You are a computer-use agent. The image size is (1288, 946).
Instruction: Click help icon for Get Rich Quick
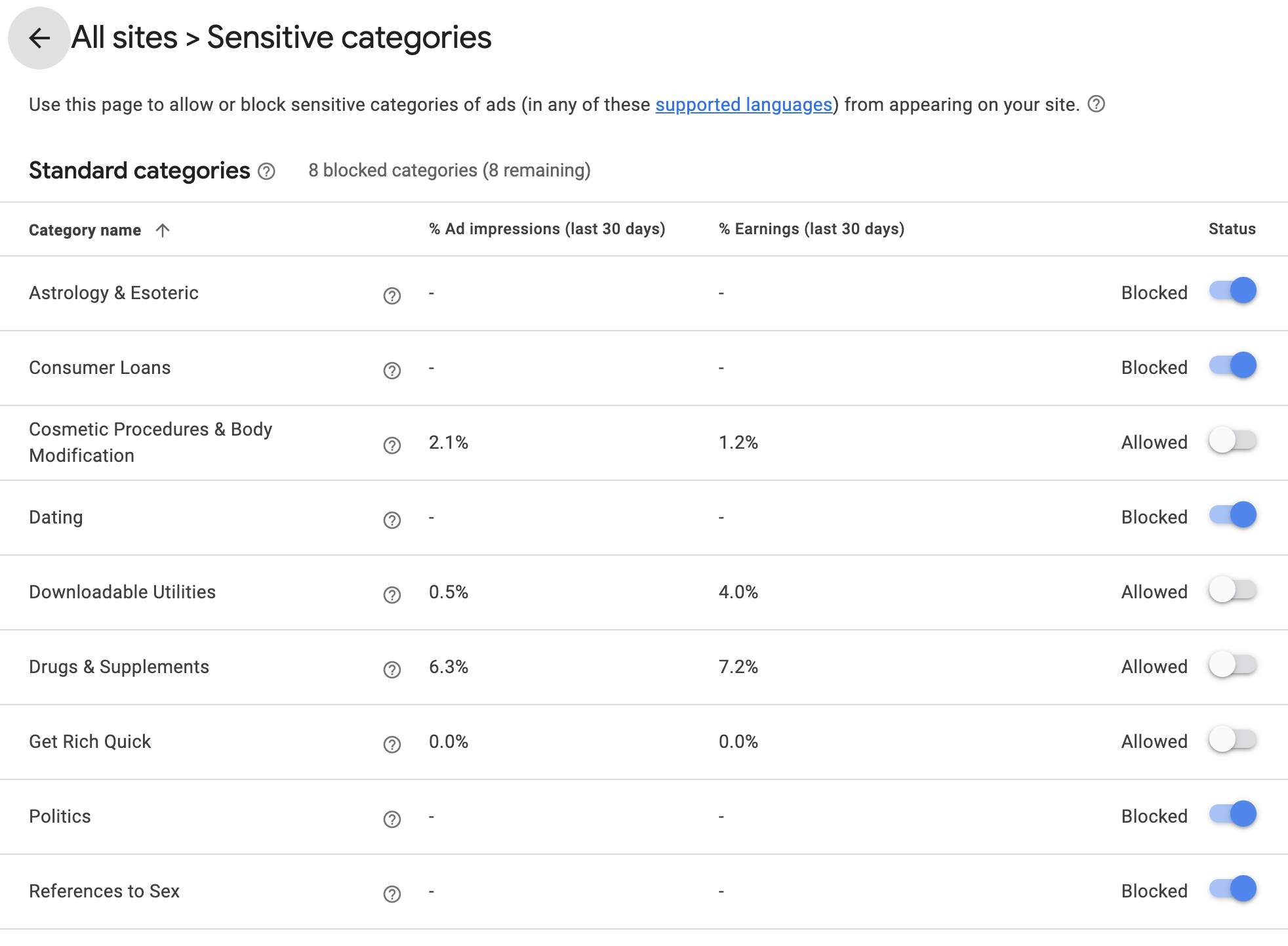[x=392, y=745]
